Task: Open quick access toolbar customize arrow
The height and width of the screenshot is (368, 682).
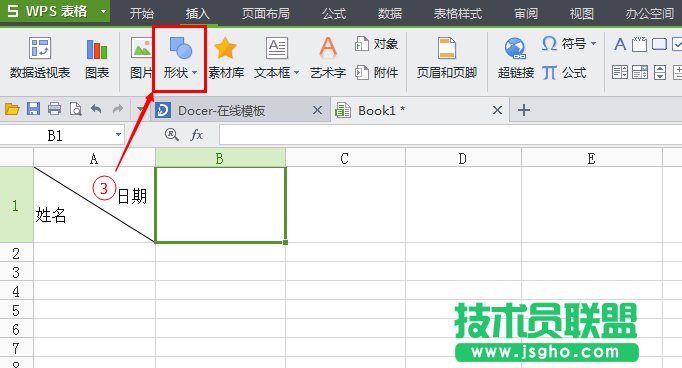Action: click(x=140, y=109)
